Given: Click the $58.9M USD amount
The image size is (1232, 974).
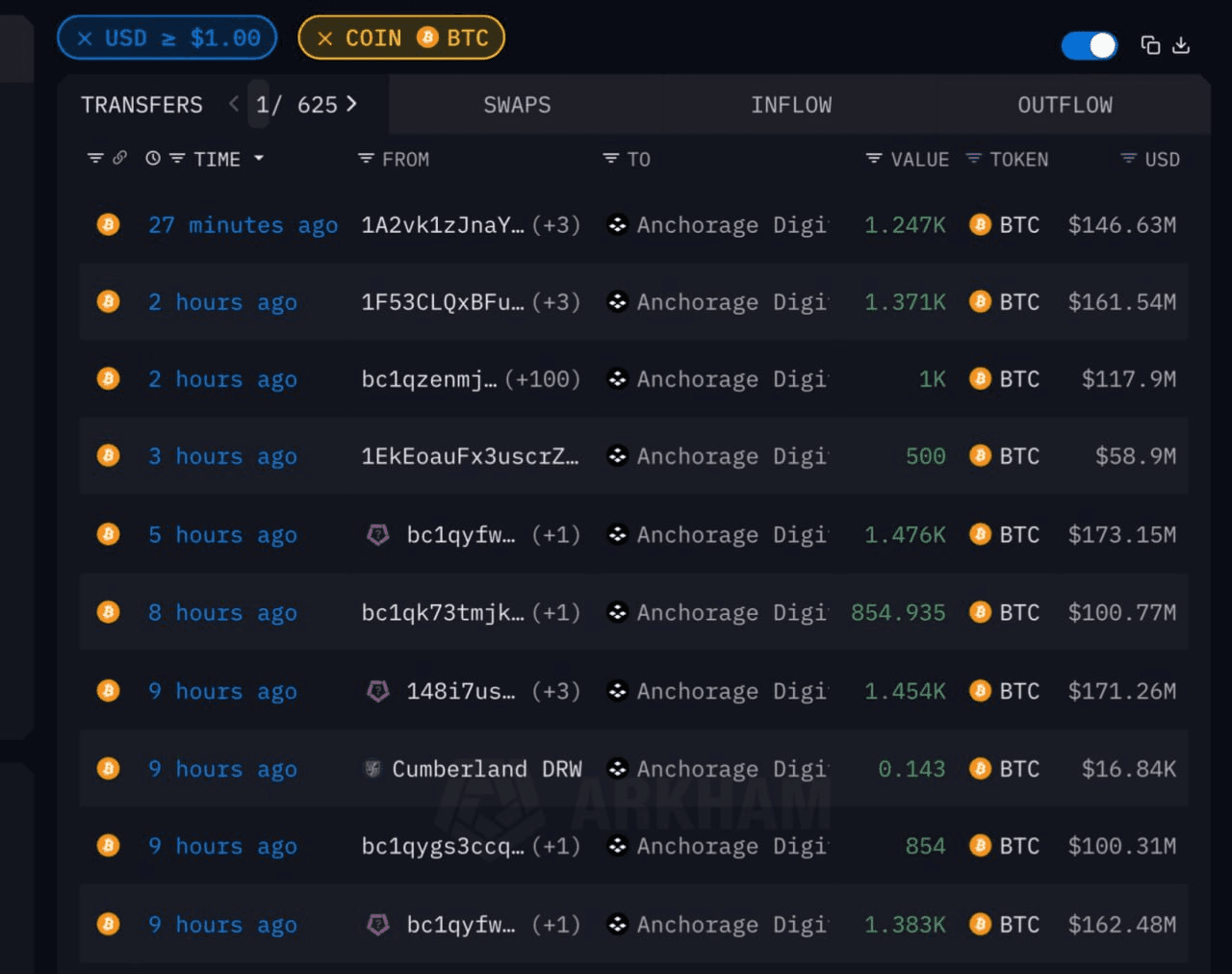Looking at the screenshot, I should [1136, 456].
